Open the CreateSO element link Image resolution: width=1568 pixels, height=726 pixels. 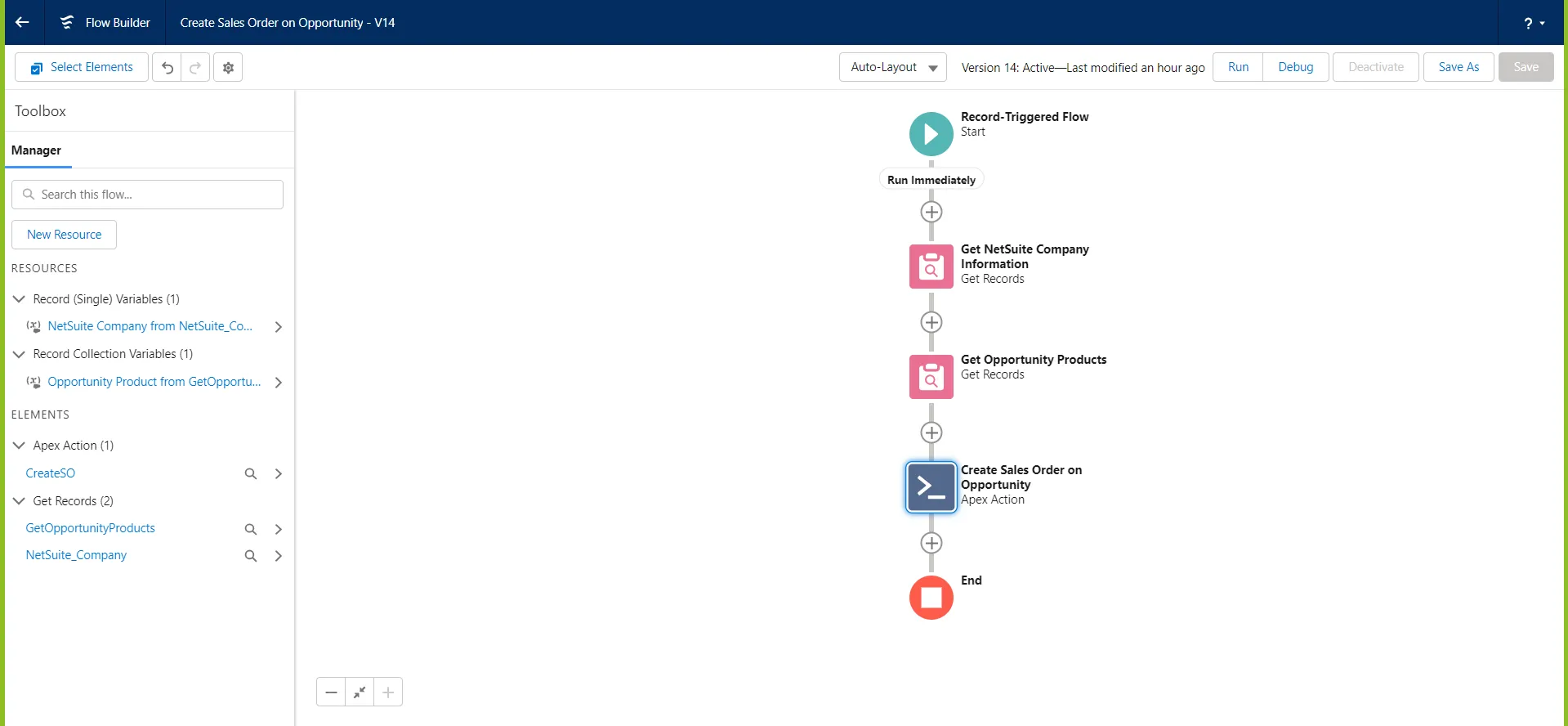coord(51,473)
